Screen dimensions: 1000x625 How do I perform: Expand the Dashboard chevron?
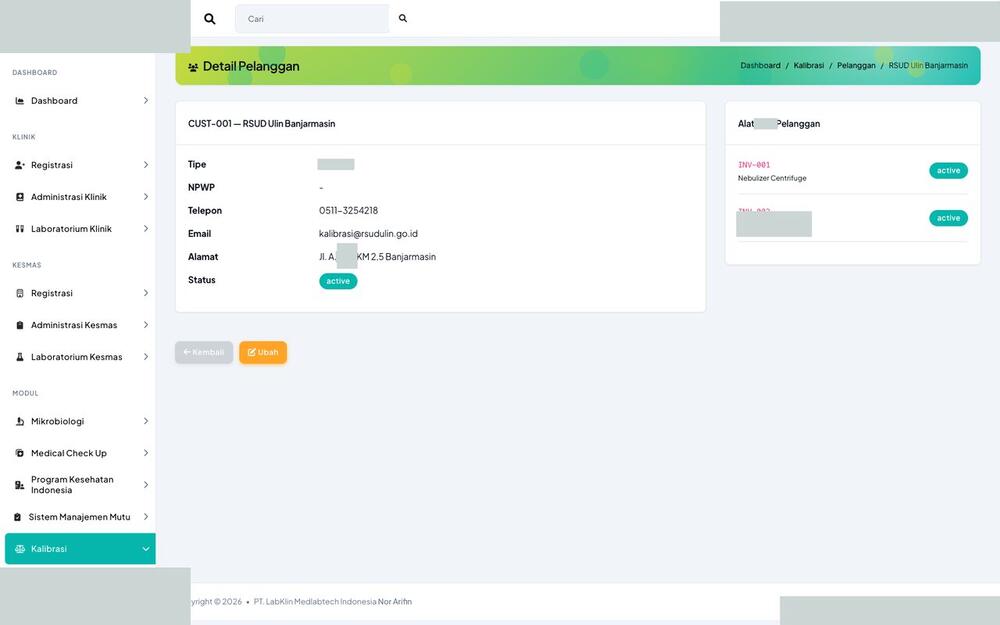click(x=145, y=101)
